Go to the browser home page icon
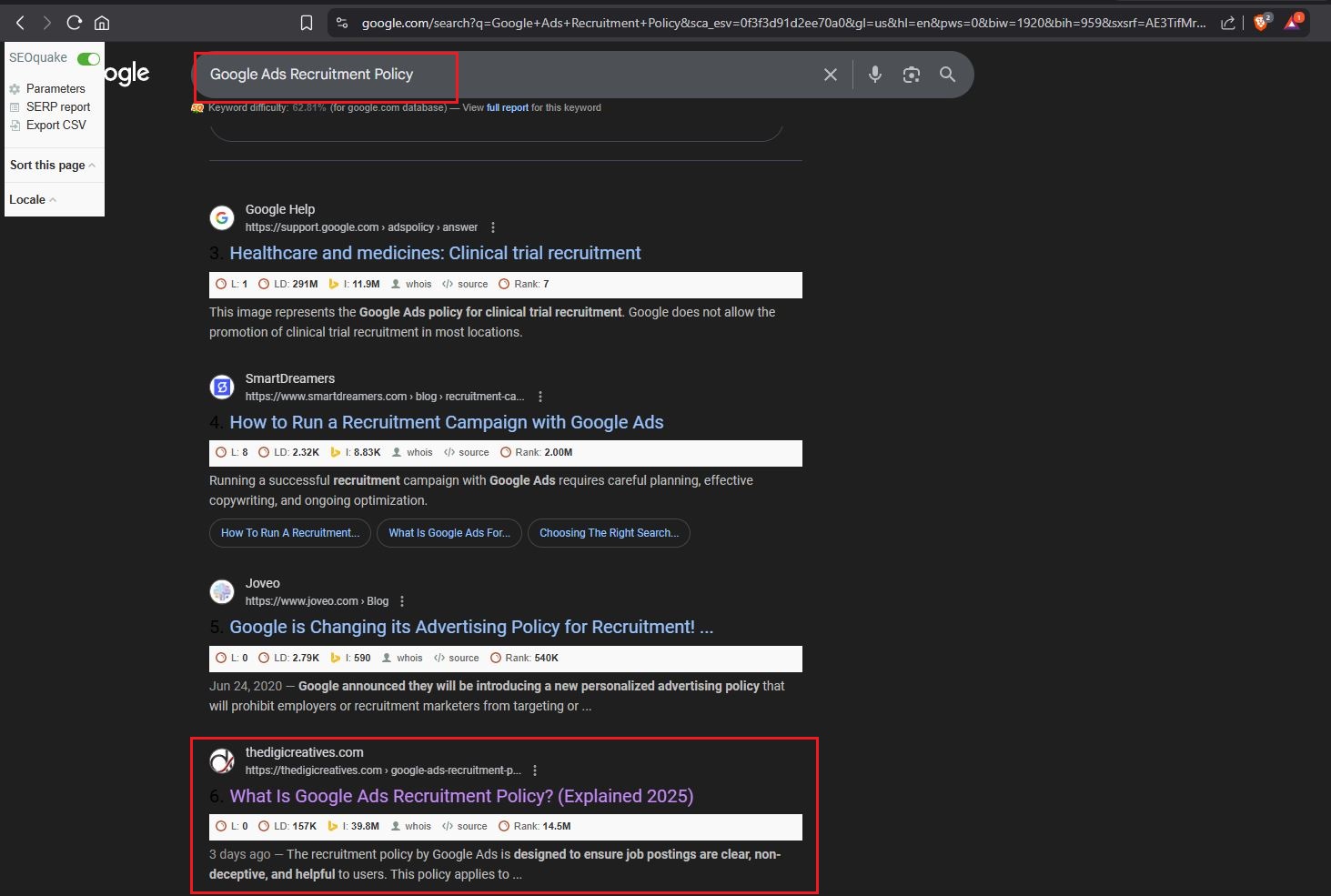This screenshot has height=896, width=1331. [x=102, y=23]
